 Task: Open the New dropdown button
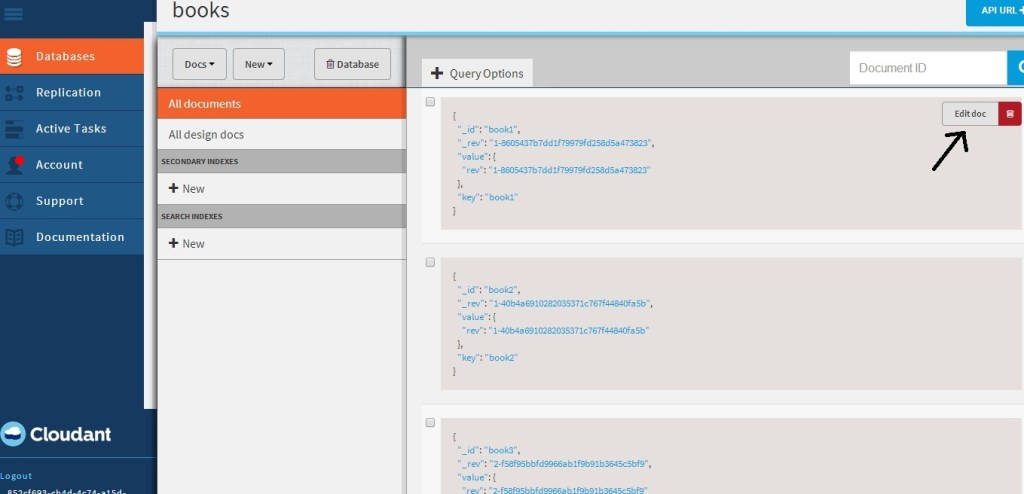[259, 64]
